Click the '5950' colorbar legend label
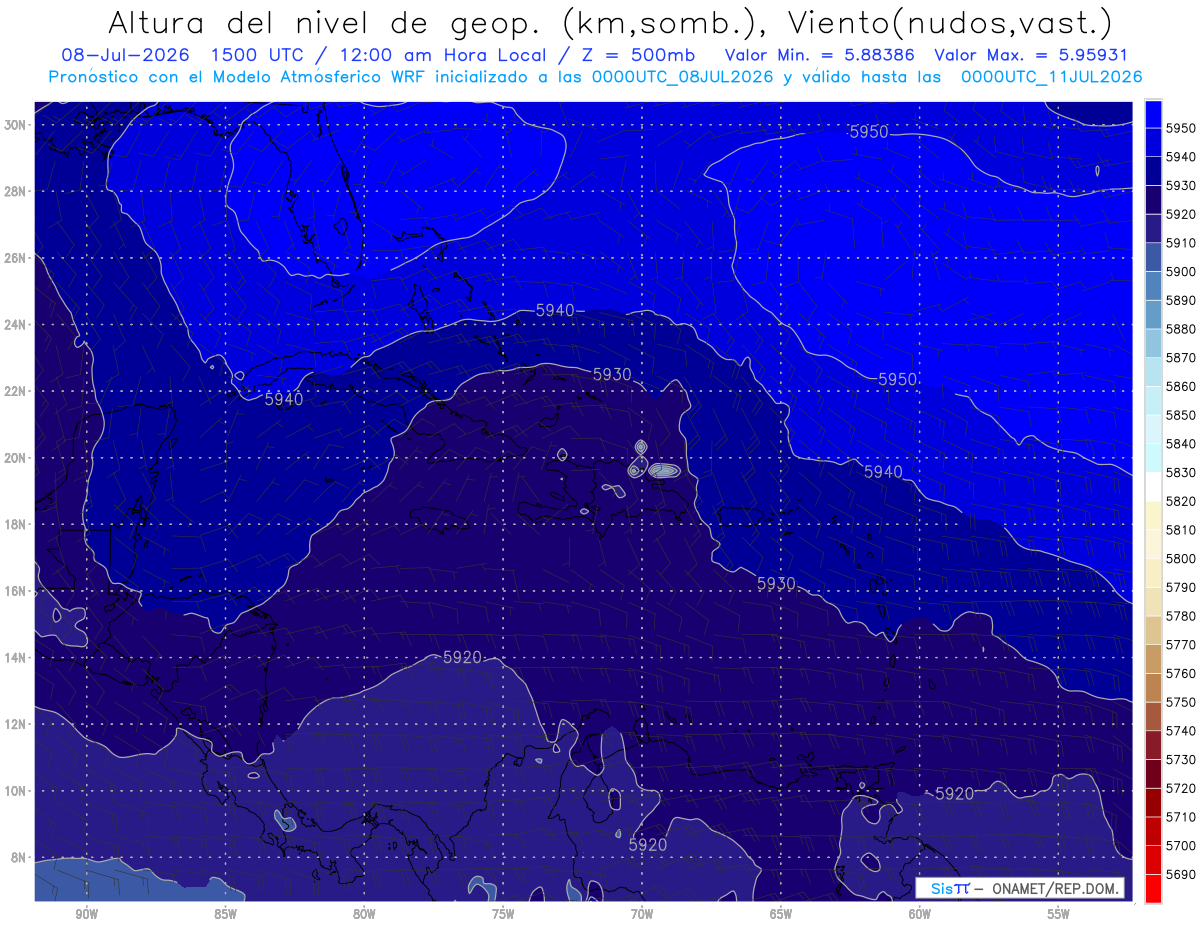This screenshot has height=927, width=1200. [1181, 128]
